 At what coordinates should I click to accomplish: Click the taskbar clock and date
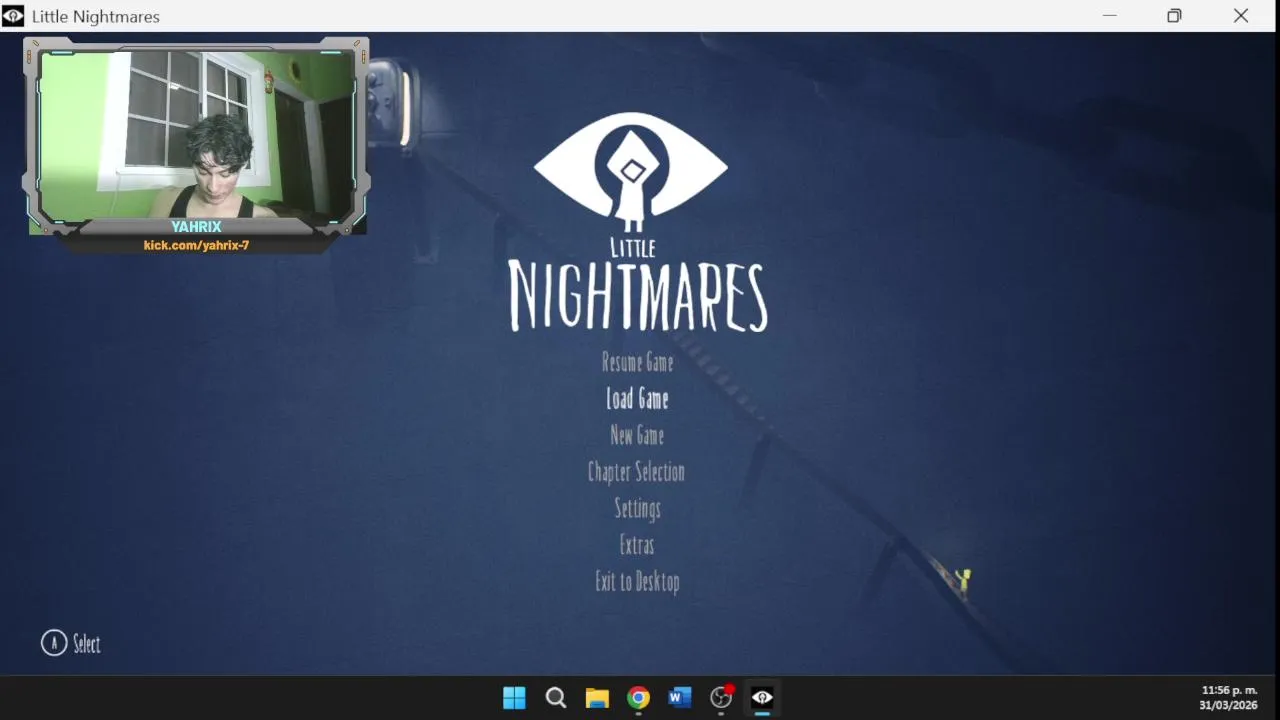[1229, 698]
